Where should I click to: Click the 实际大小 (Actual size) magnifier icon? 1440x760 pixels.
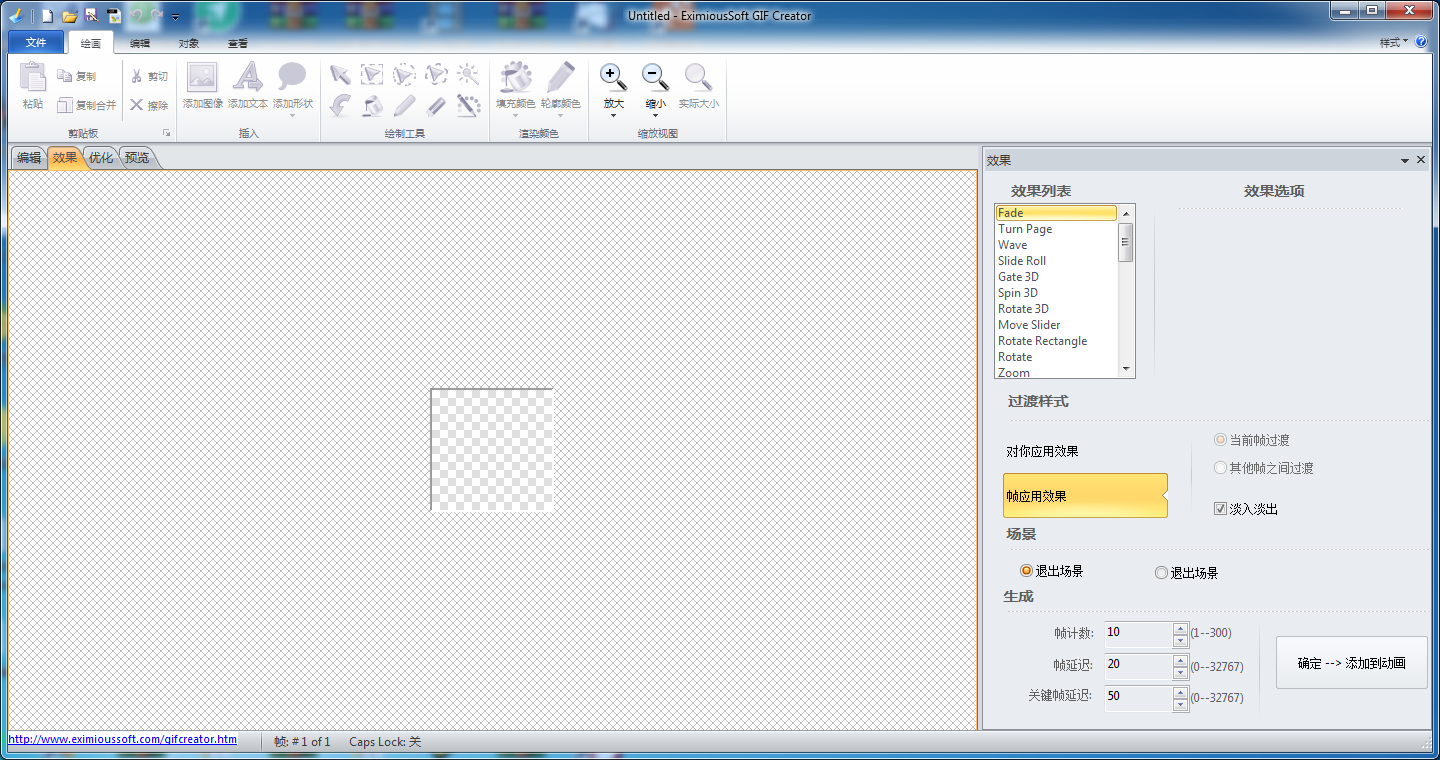[x=698, y=77]
